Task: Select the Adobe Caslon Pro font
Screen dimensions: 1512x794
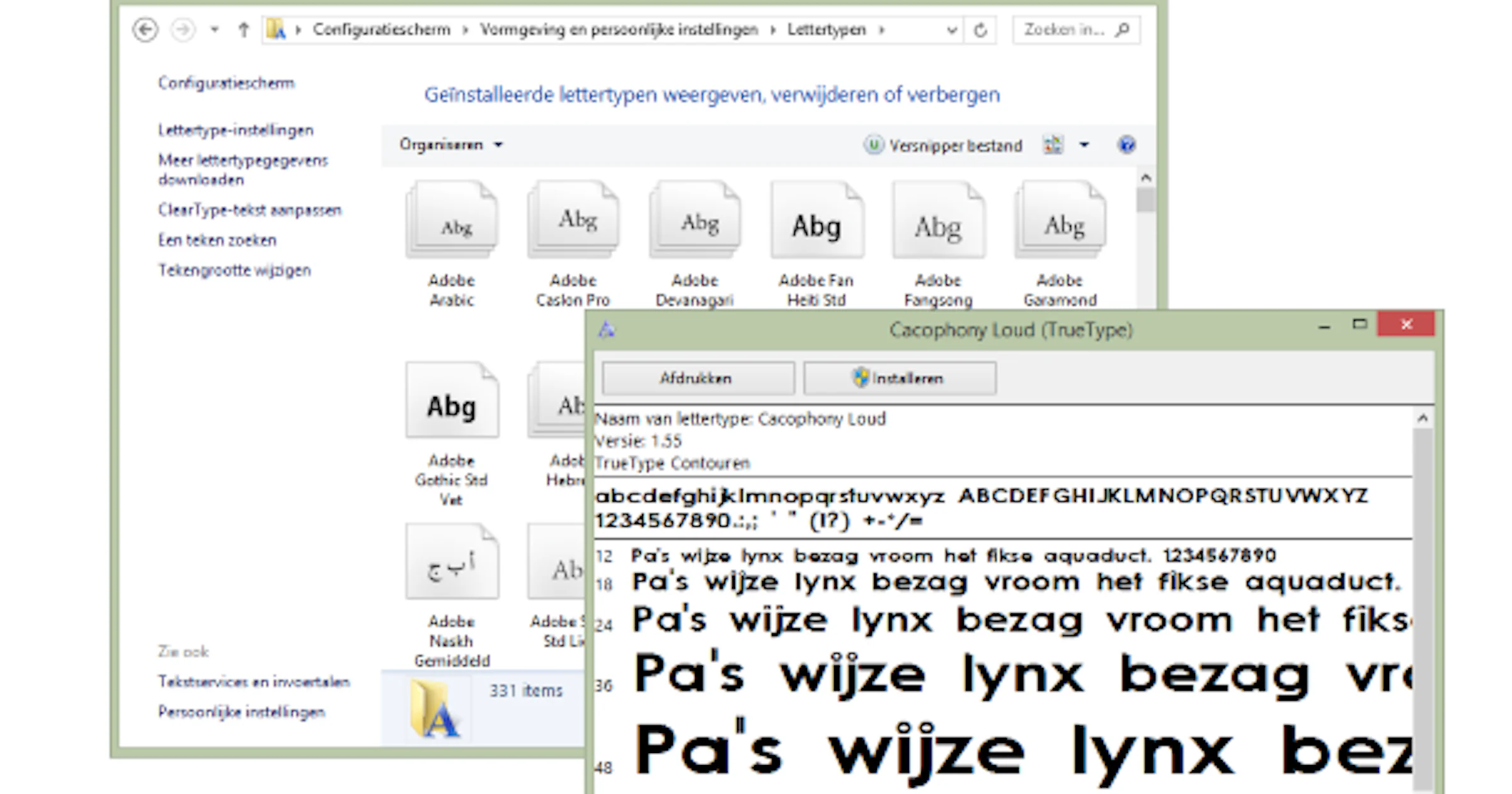Action: pos(573,245)
